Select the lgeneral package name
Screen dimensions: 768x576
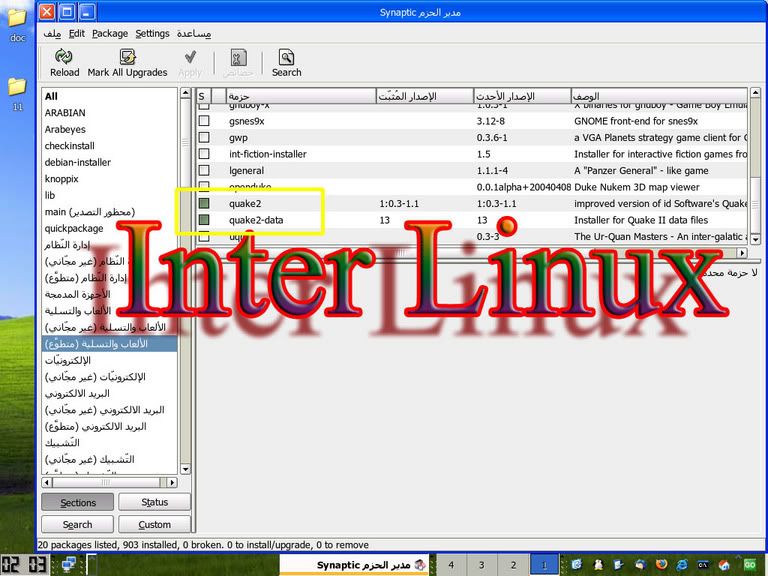point(246,170)
